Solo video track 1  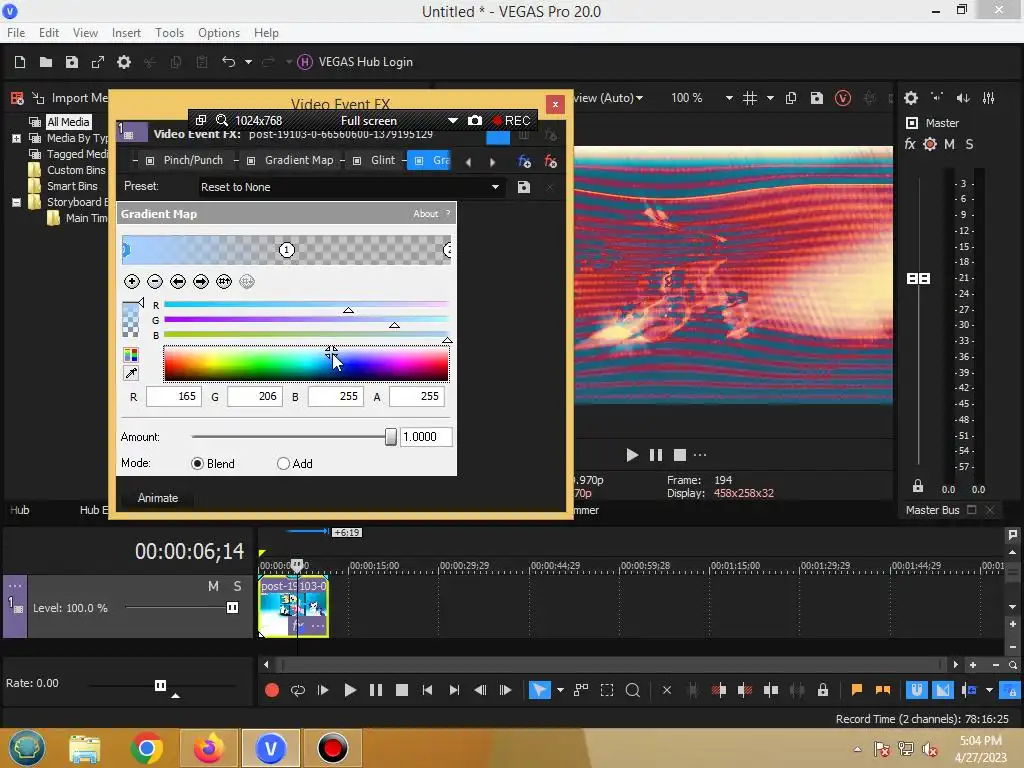point(238,586)
